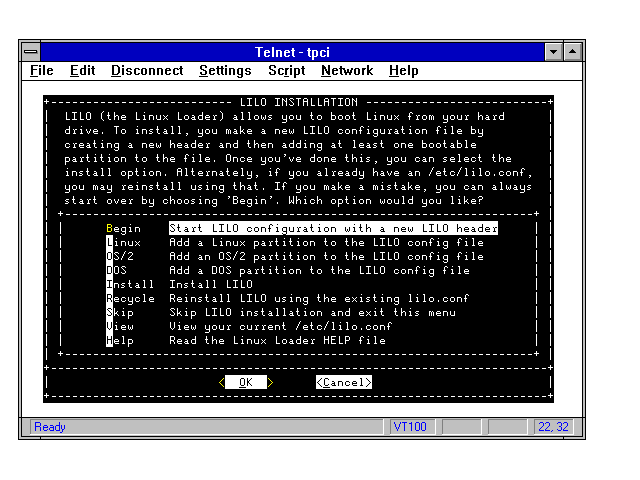Maximize the Telnet window using up arrow
The image size is (640, 480).
pyautogui.click(x=572, y=51)
